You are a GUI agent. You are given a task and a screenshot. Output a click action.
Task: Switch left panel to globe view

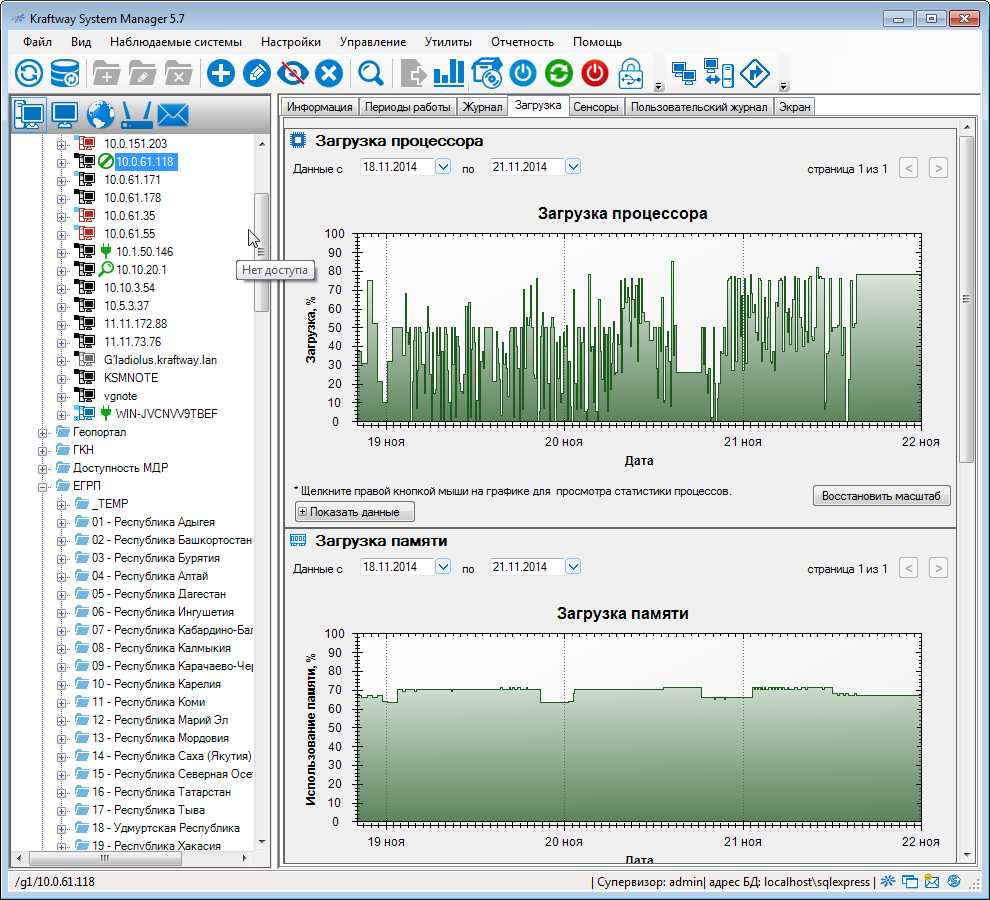point(101,115)
